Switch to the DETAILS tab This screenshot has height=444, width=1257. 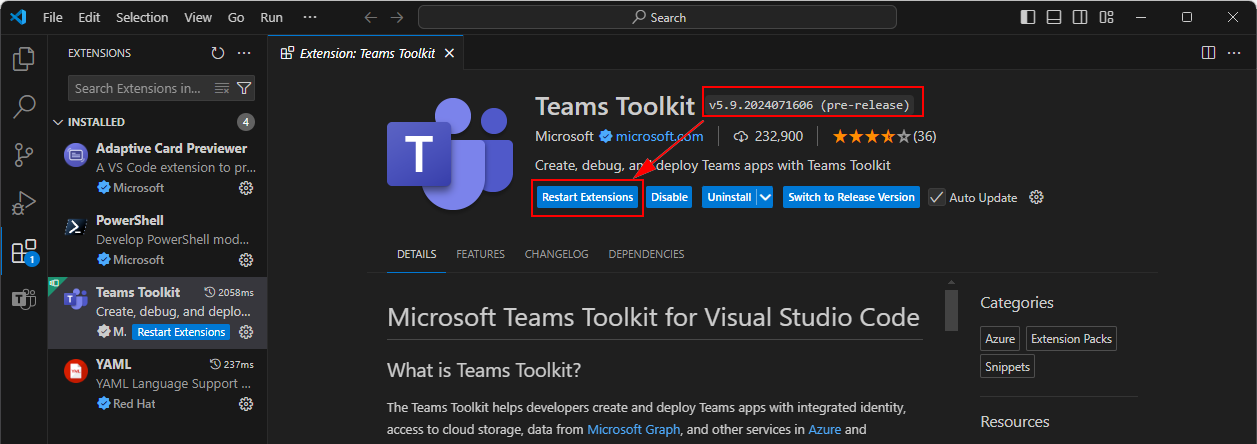417,254
